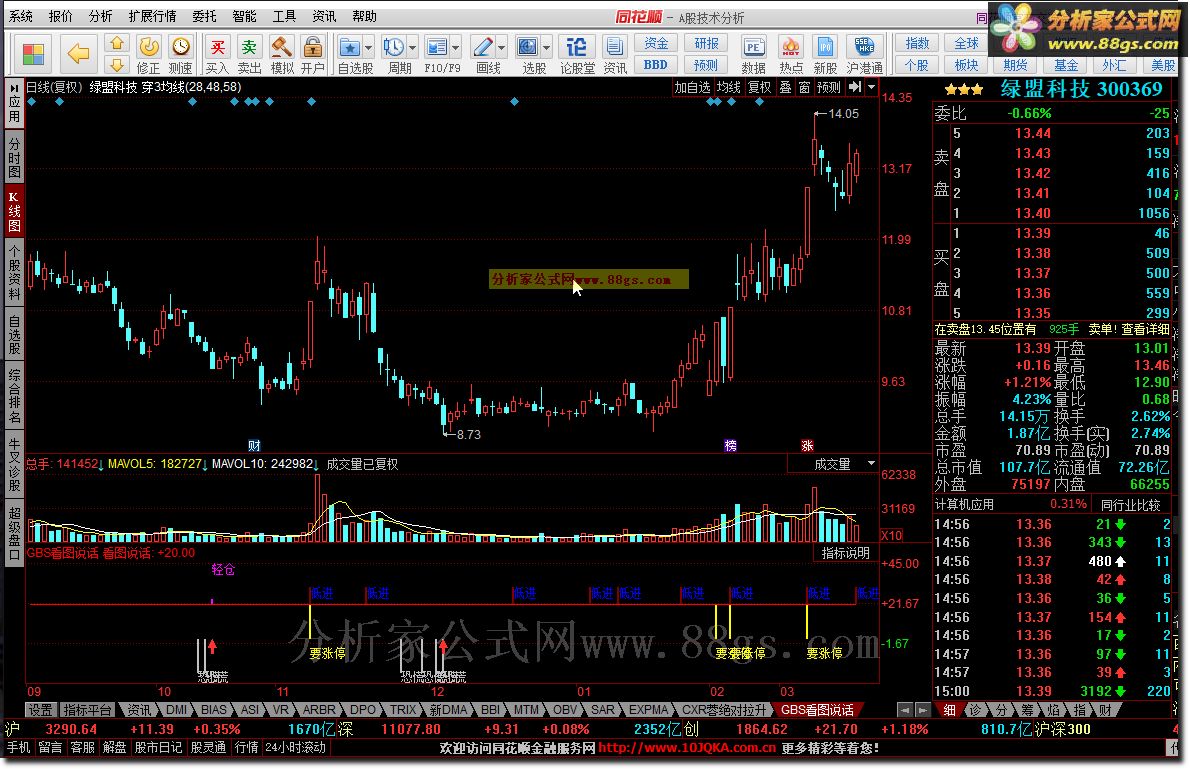Click the 同行业比较 label
This screenshot has width=1190, height=769.
pos(1130,505)
